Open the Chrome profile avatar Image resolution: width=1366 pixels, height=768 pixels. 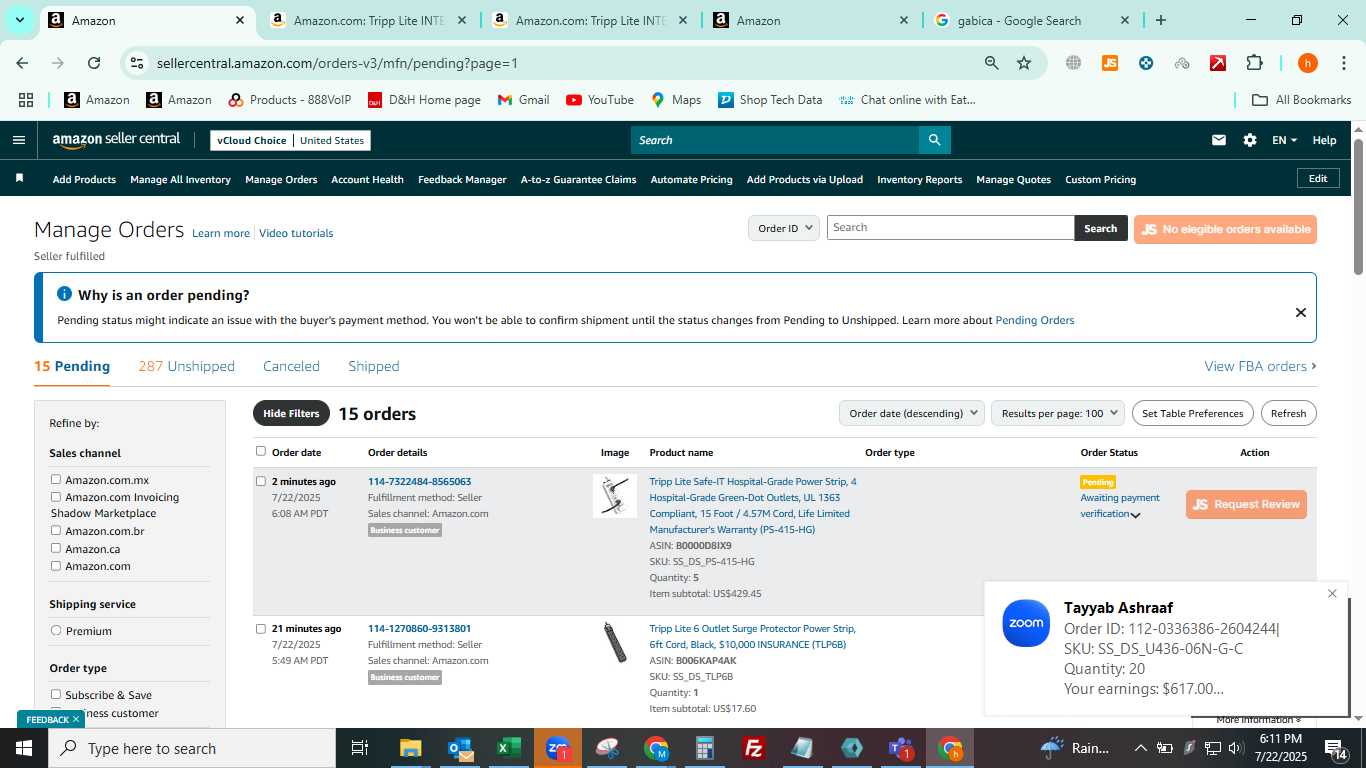coord(1307,63)
